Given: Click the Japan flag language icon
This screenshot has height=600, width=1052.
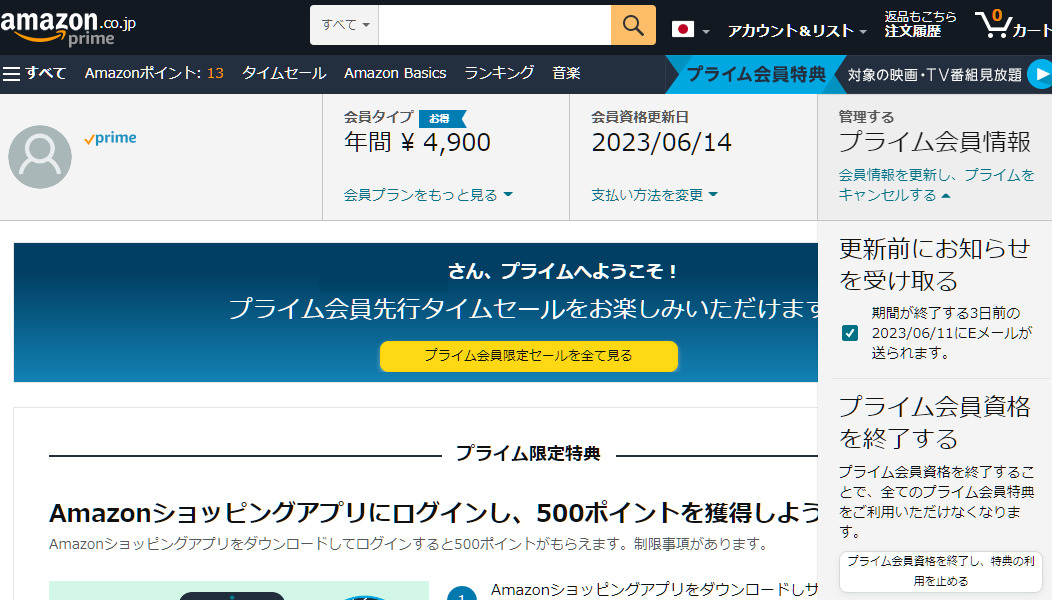Looking at the screenshot, I should (683, 29).
